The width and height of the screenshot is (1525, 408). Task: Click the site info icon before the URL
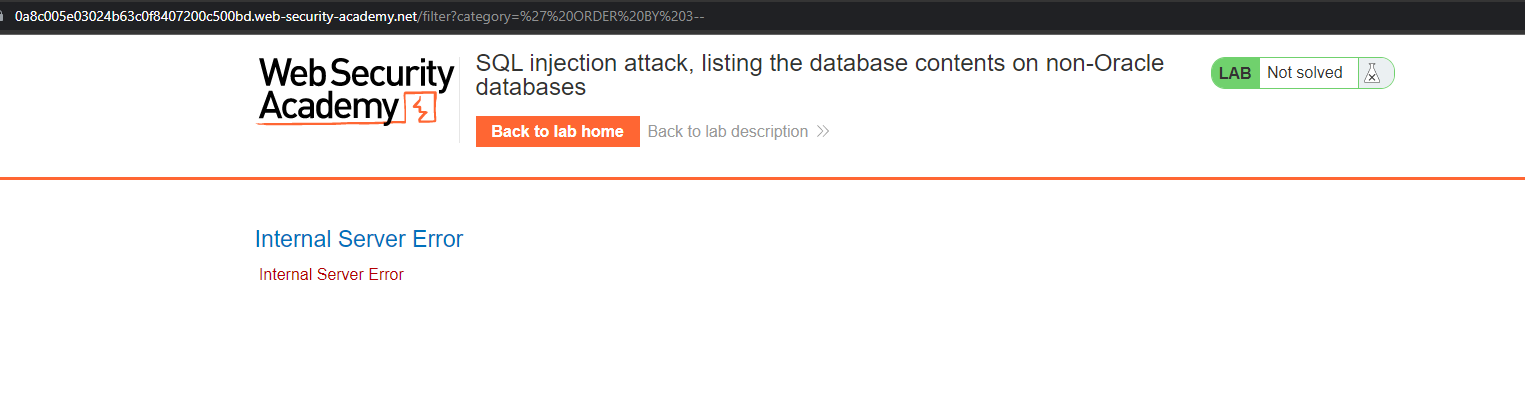click(x=3, y=16)
